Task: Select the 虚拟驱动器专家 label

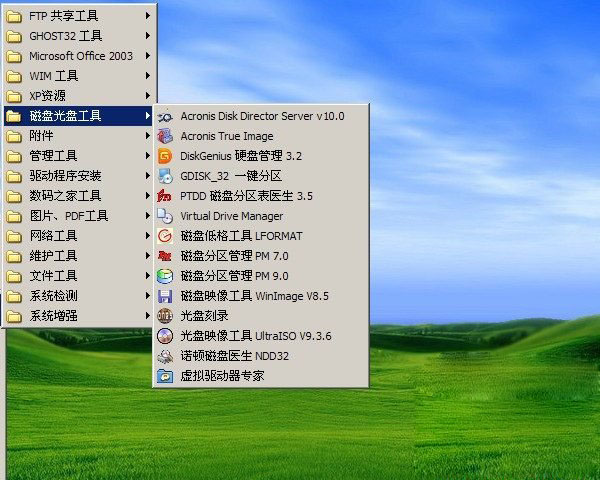Action: pos(222,376)
